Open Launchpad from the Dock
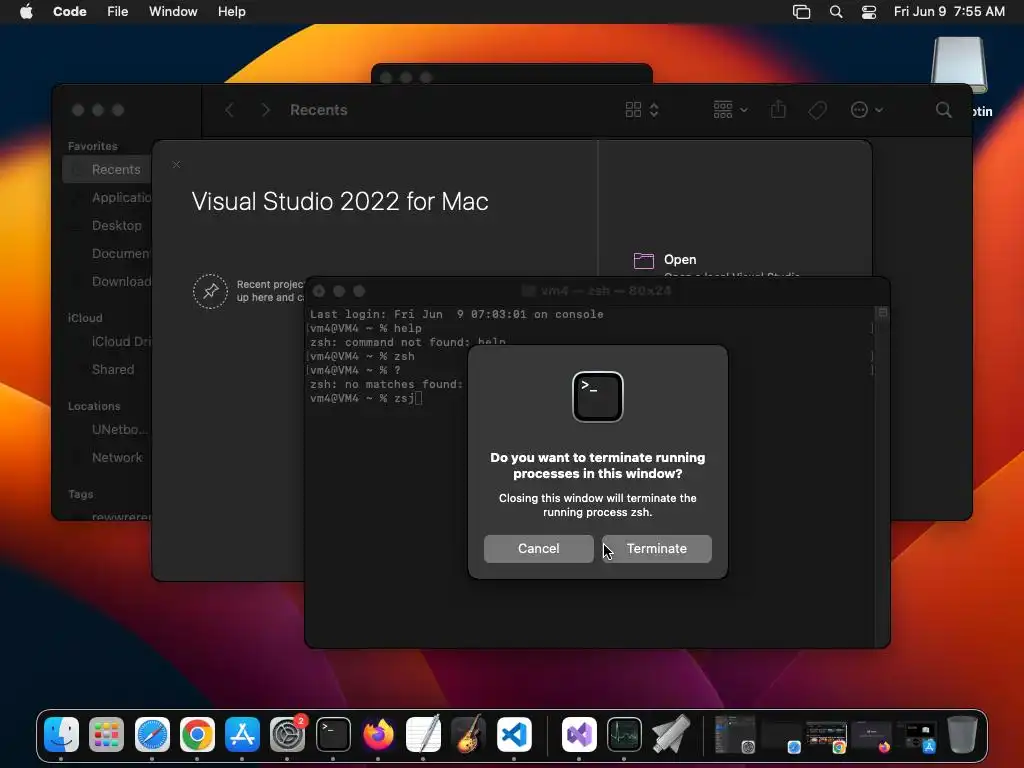1024x768 pixels. pyautogui.click(x=106, y=735)
